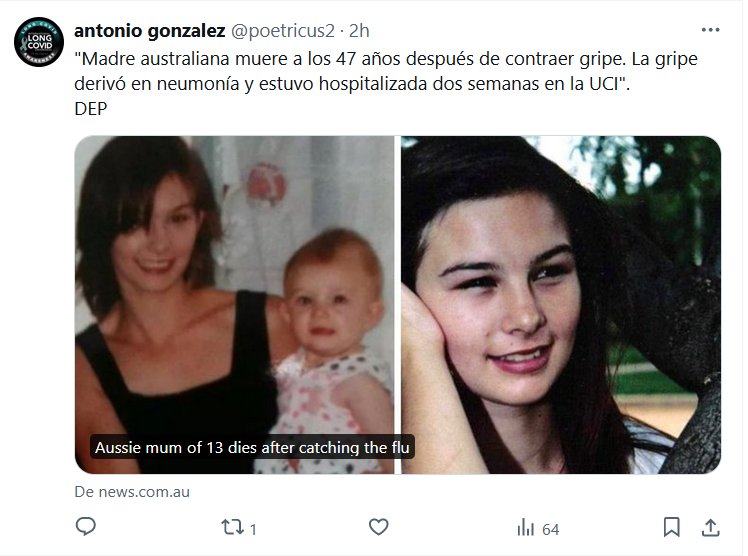Click the tweet text about Madre australiana
This screenshot has height=556, width=748.
(x=386, y=71)
